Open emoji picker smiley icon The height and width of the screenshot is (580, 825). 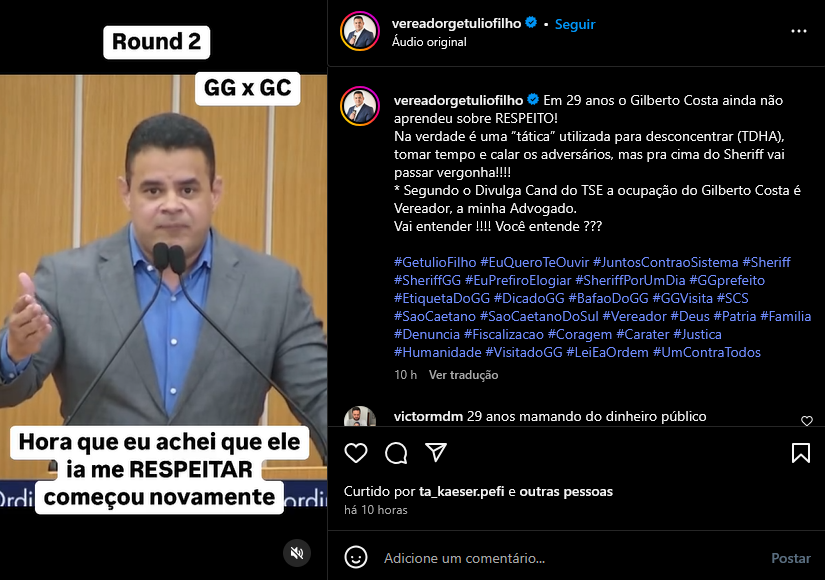[356, 557]
